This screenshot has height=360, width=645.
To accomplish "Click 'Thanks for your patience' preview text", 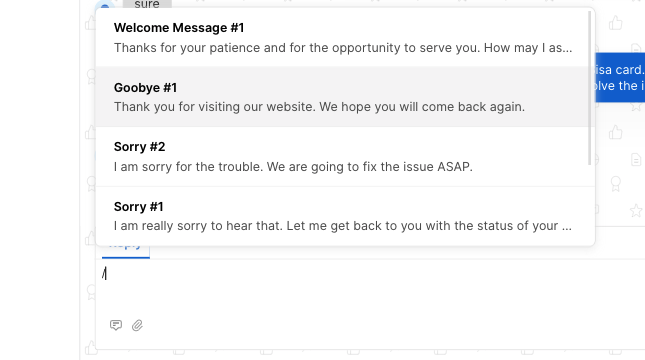I will [343, 48].
